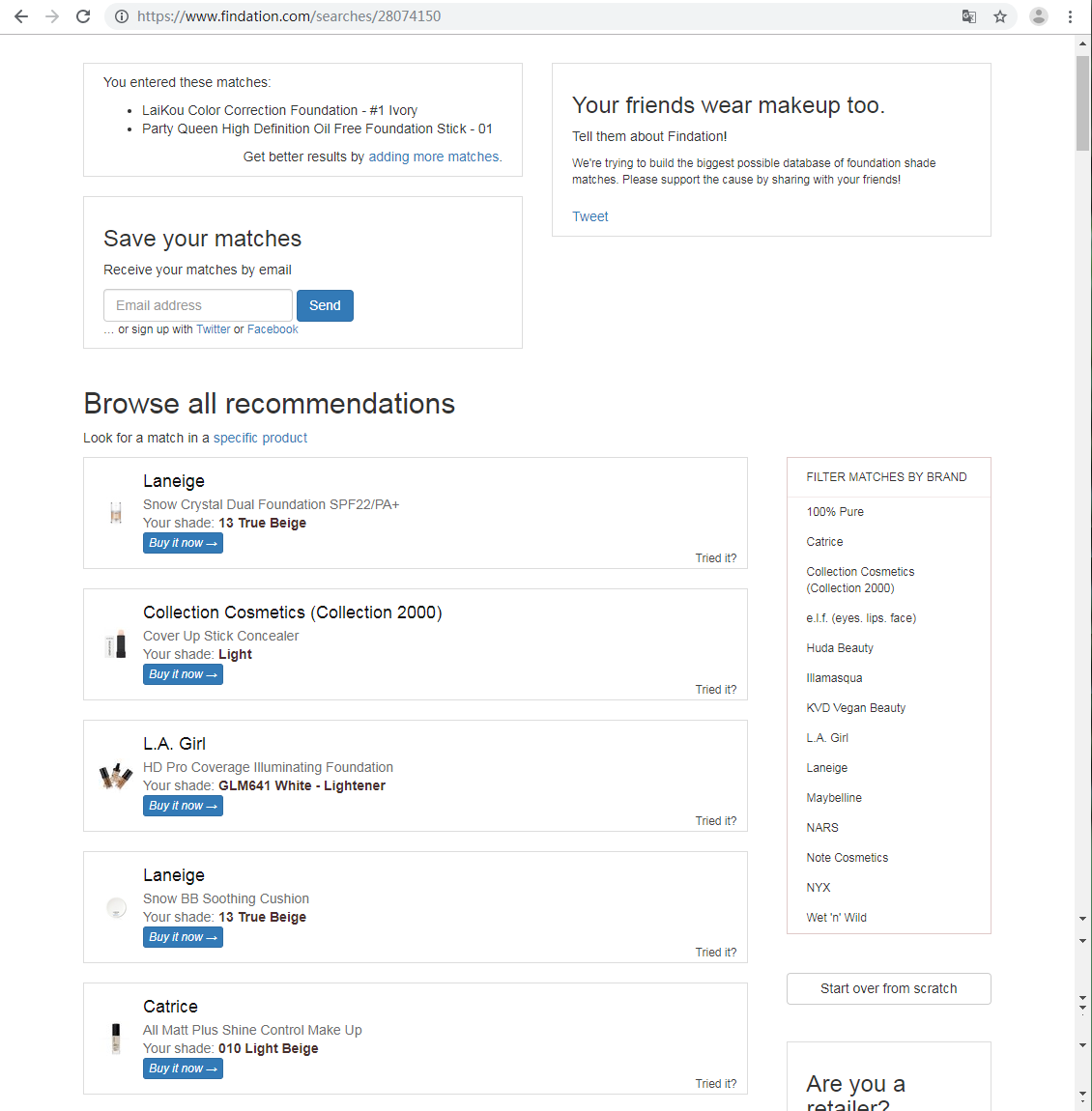Click Start over from scratch button
The image size is (1092, 1111).
(x=889, y=988)
